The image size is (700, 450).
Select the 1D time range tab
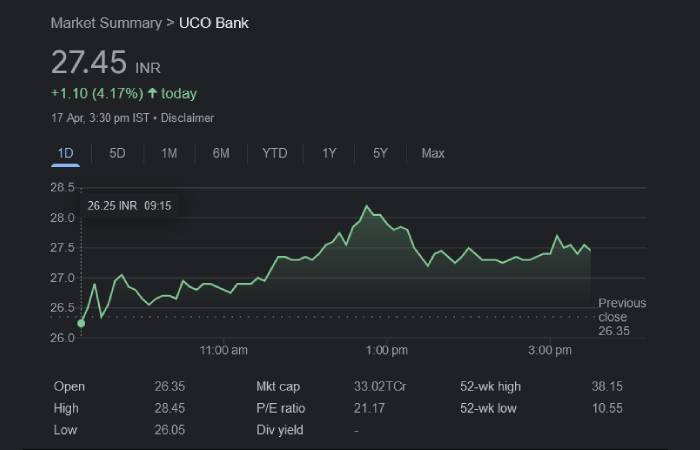tap(66, 154)
